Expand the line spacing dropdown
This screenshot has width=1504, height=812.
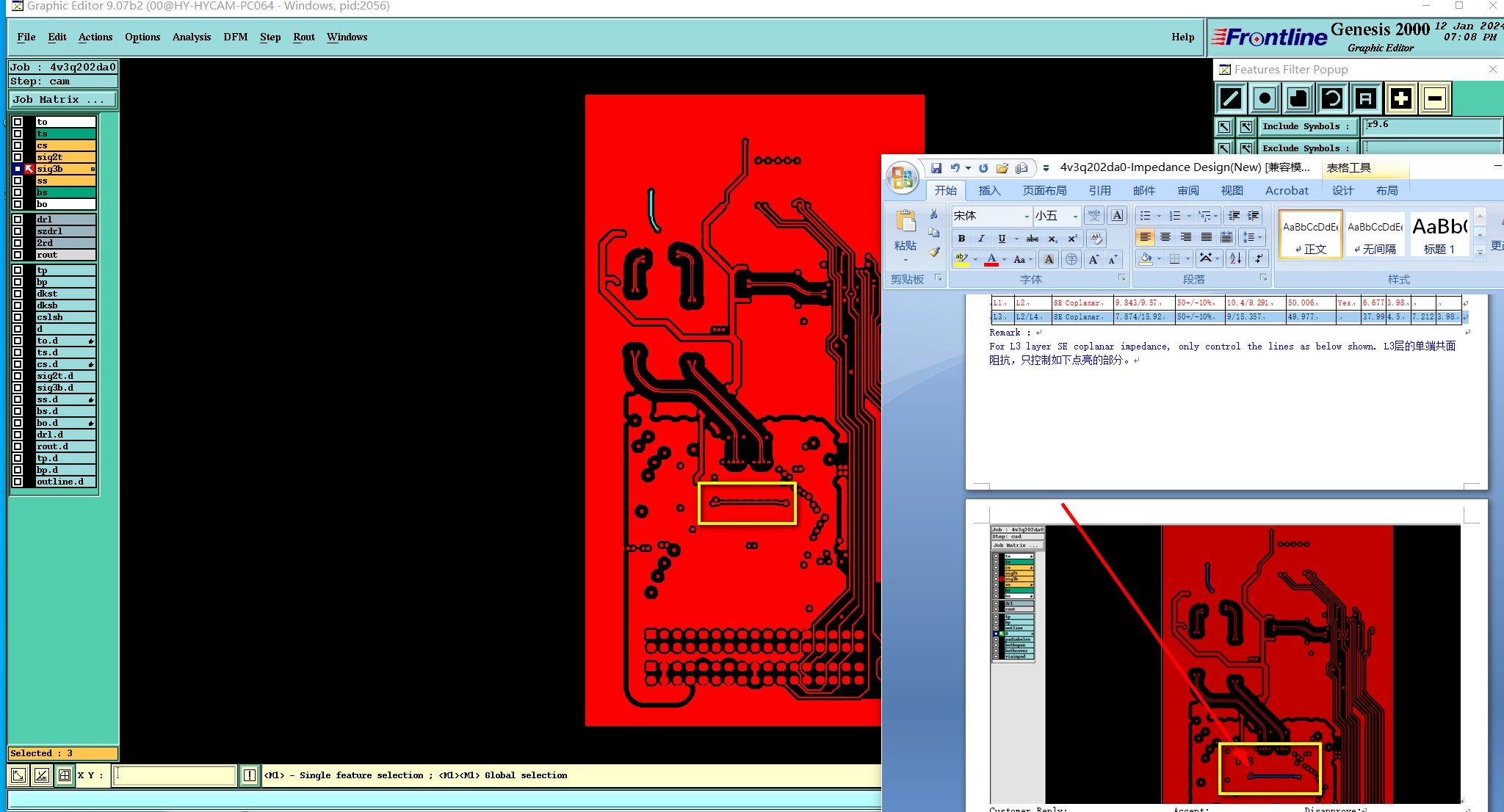click(x=1260, y=237)
